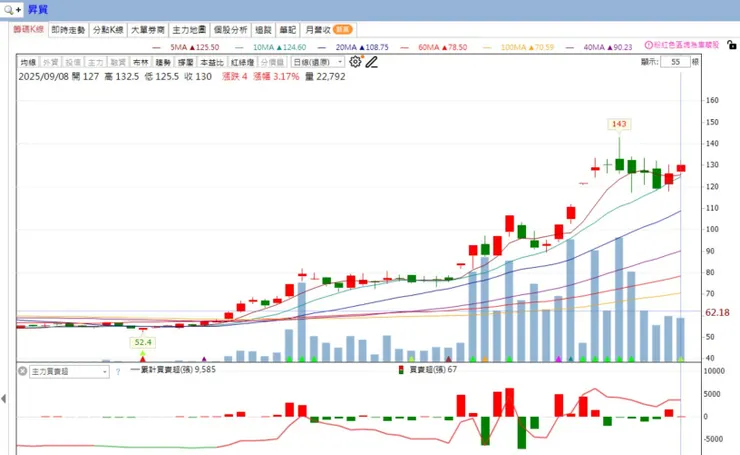
Task: Click the pink 董監股 notice text
Action: pos(686,45)
